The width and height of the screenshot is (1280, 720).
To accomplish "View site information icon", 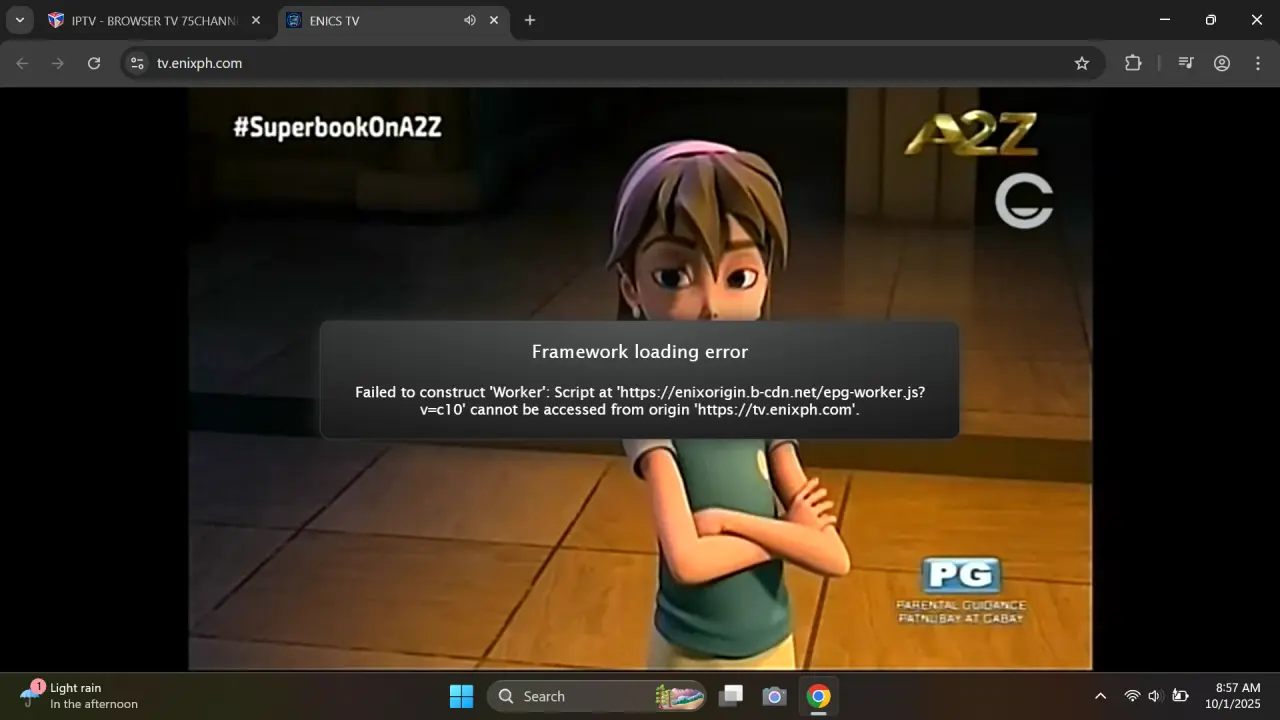I will click(138, 63).
